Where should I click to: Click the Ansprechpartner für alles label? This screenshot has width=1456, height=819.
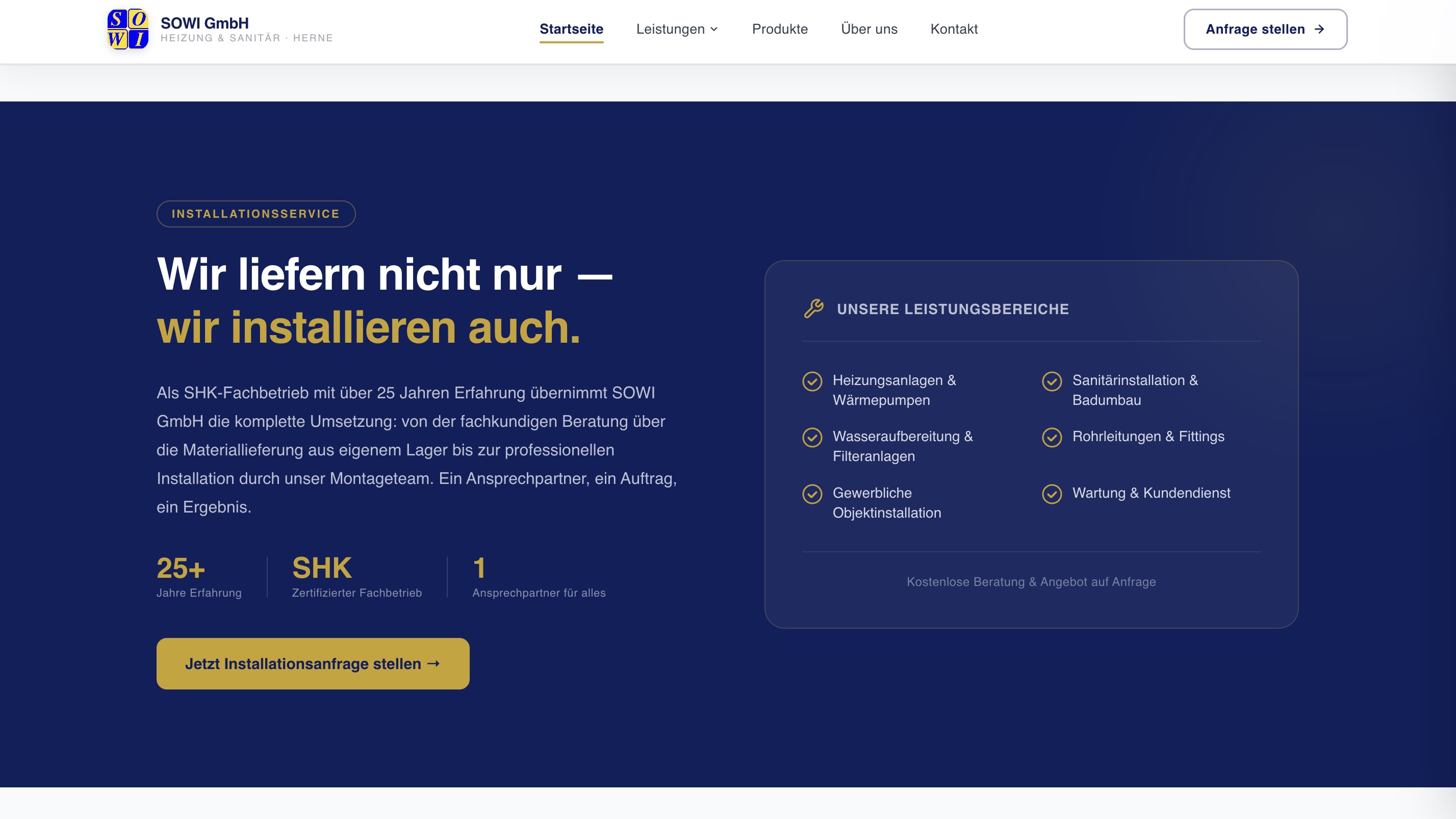tap(539, 593)
